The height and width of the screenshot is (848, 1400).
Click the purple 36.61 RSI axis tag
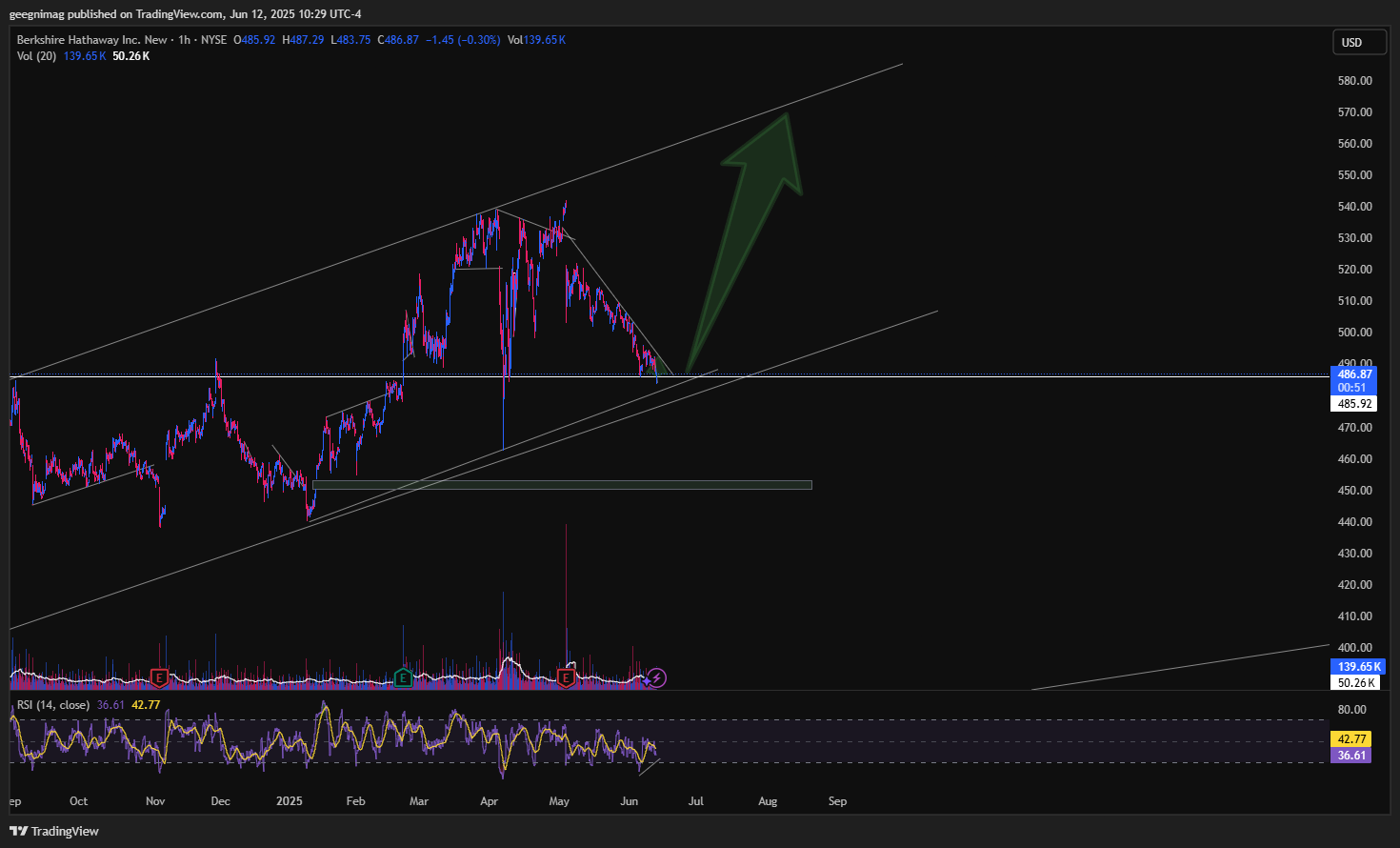pyautogui.click(x=1351, y=756)
